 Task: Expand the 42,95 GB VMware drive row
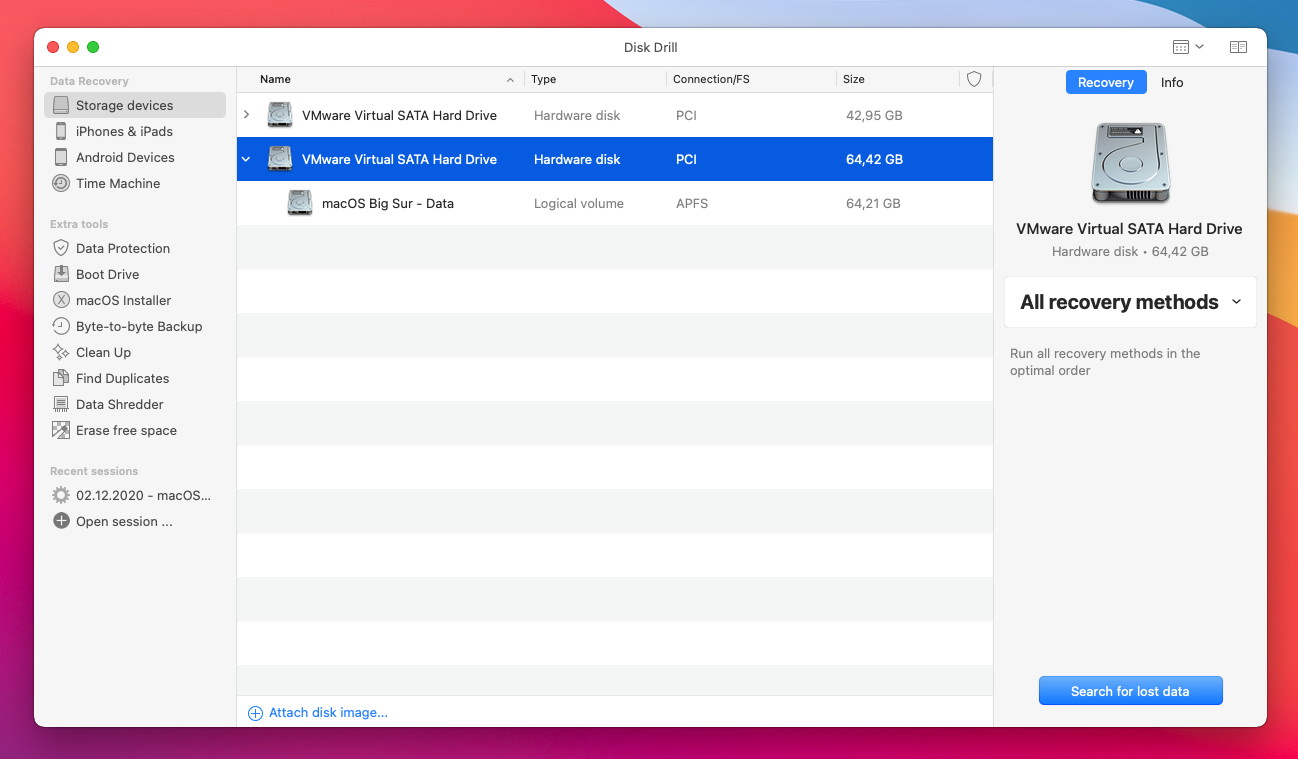(x=247, y=115)
